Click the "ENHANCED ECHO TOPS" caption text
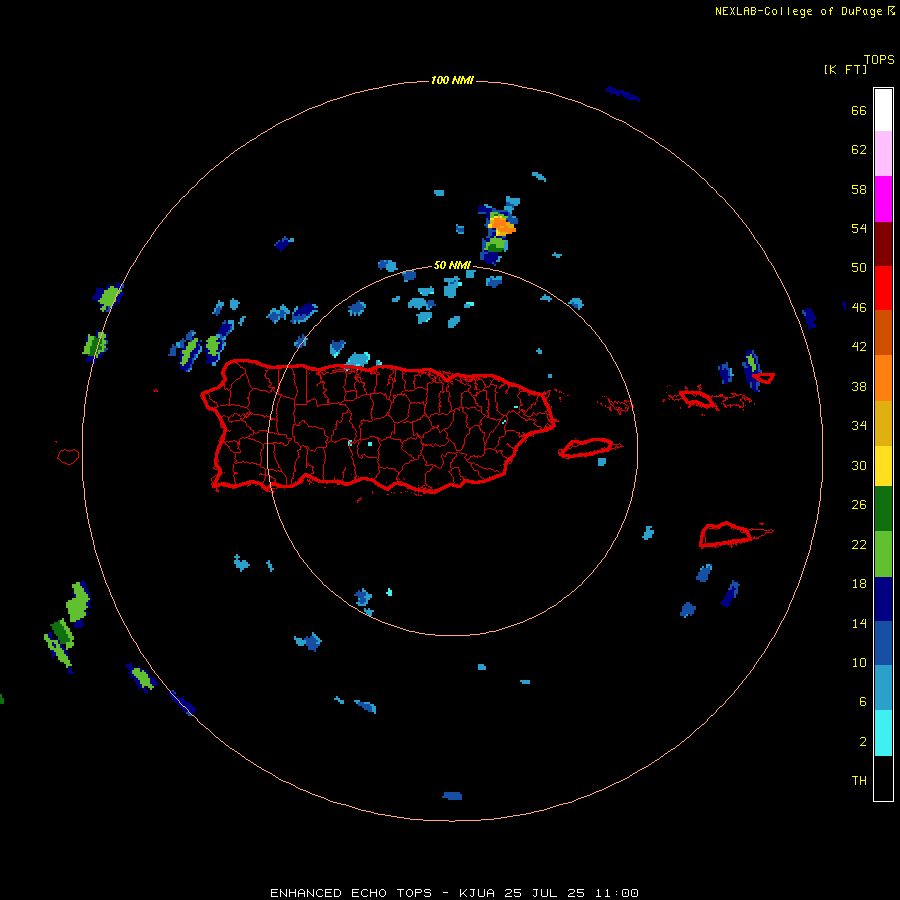 pyautogui.click(x=351, y=893)
